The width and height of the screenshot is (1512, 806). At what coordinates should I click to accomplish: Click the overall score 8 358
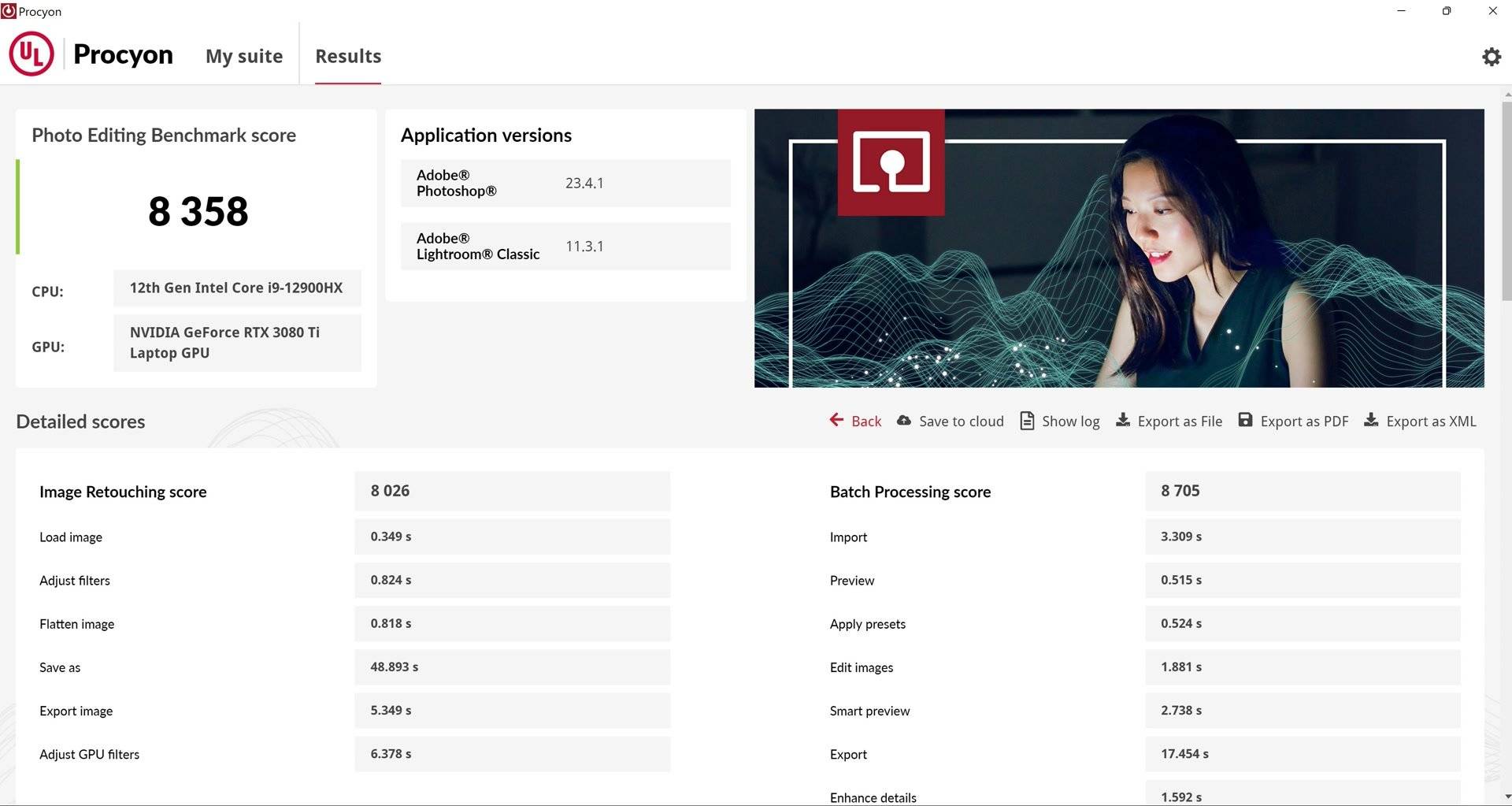[x=198, y=211]
